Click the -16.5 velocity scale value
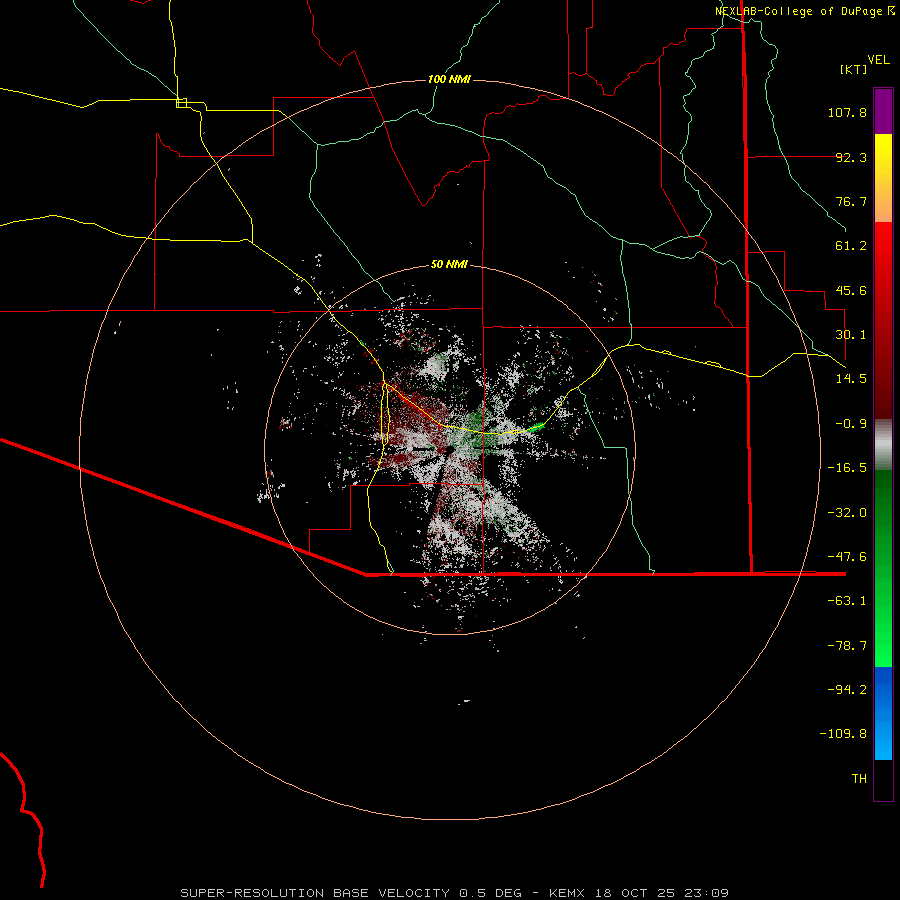 847,468
